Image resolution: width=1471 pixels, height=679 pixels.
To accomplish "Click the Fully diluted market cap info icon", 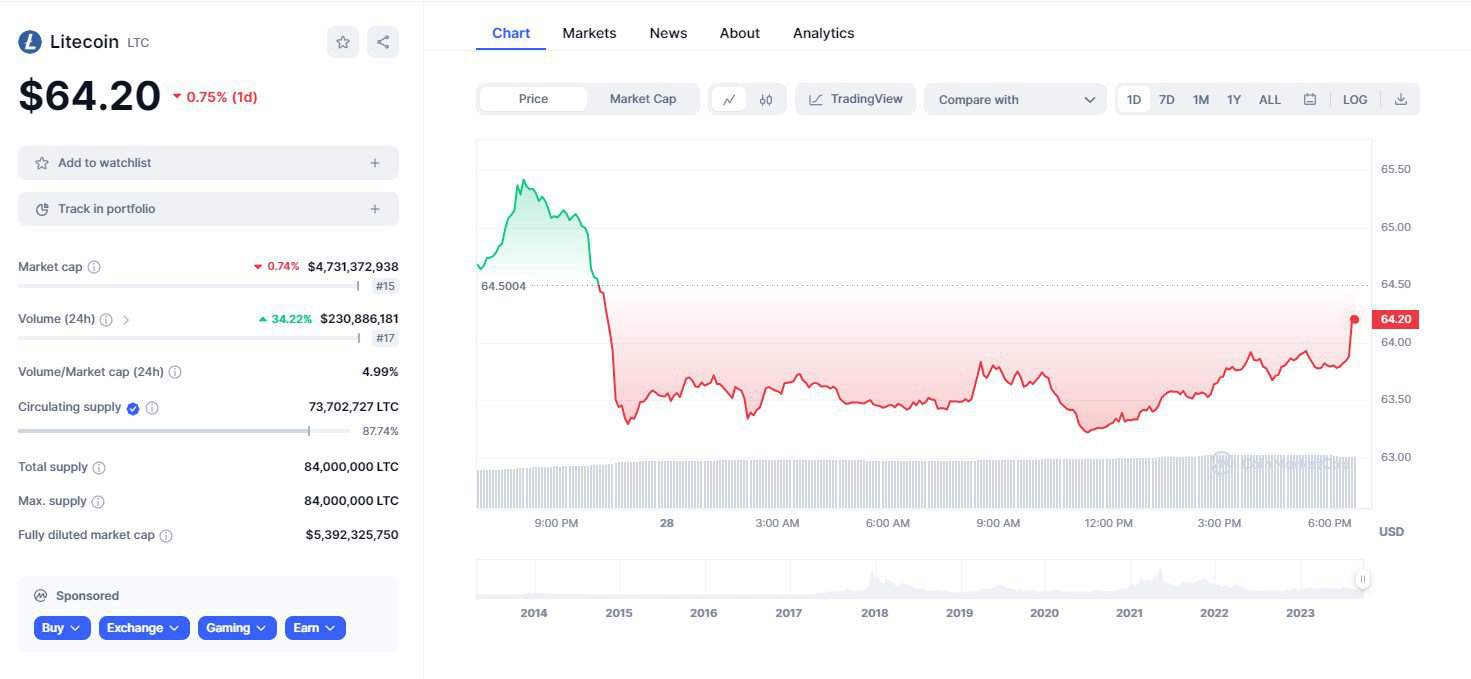I will click(166, 536).
